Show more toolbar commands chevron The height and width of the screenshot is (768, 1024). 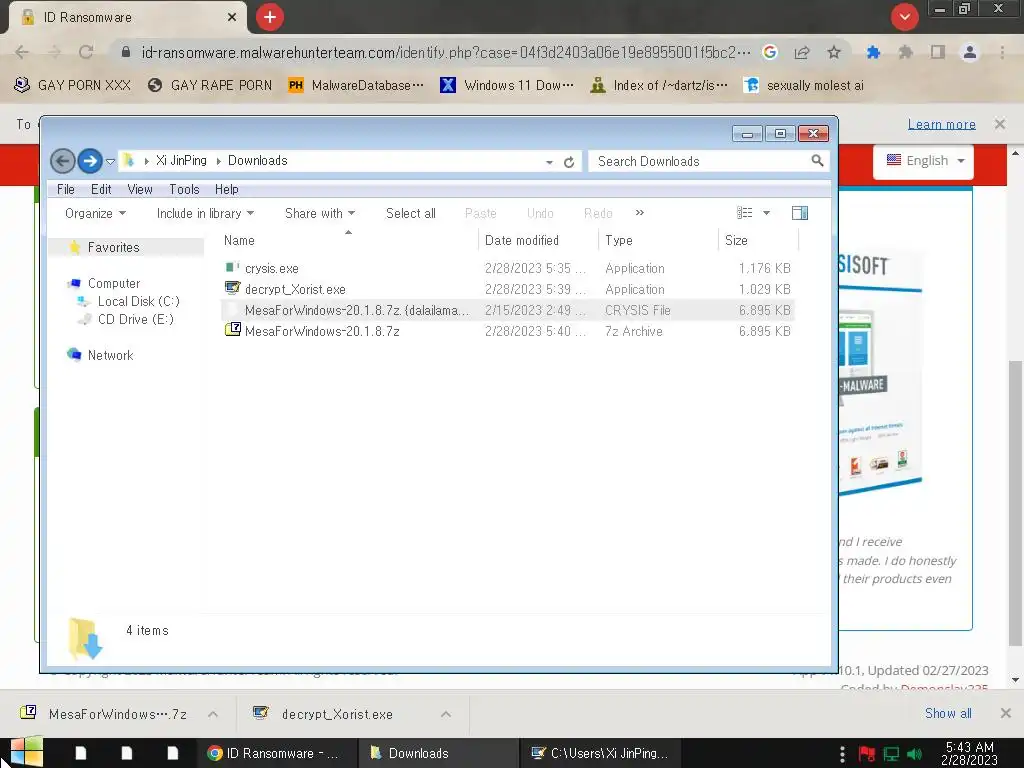pyautogui.click(x=640, y=213)
